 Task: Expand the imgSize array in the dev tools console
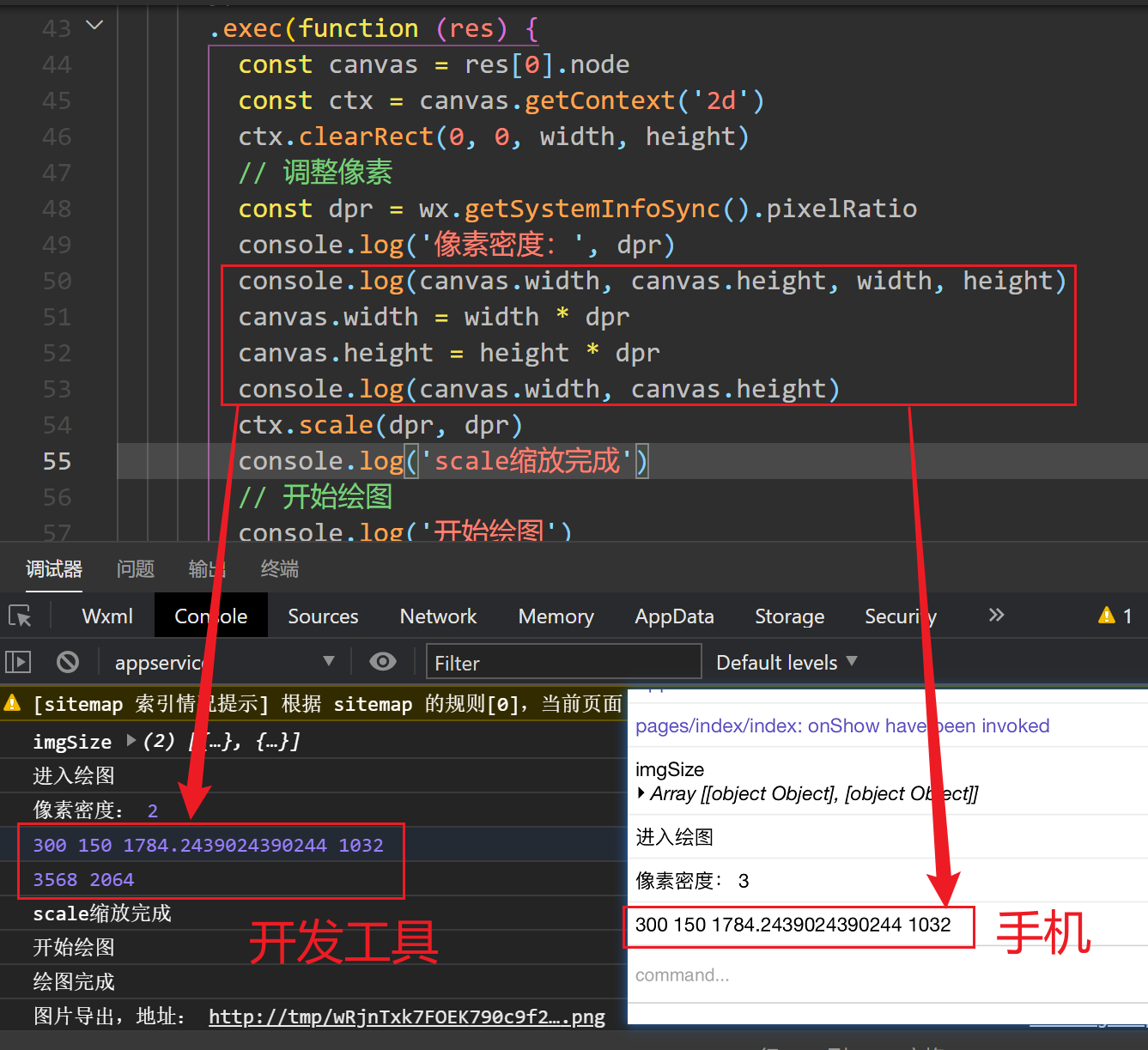[x=131, y=740]
